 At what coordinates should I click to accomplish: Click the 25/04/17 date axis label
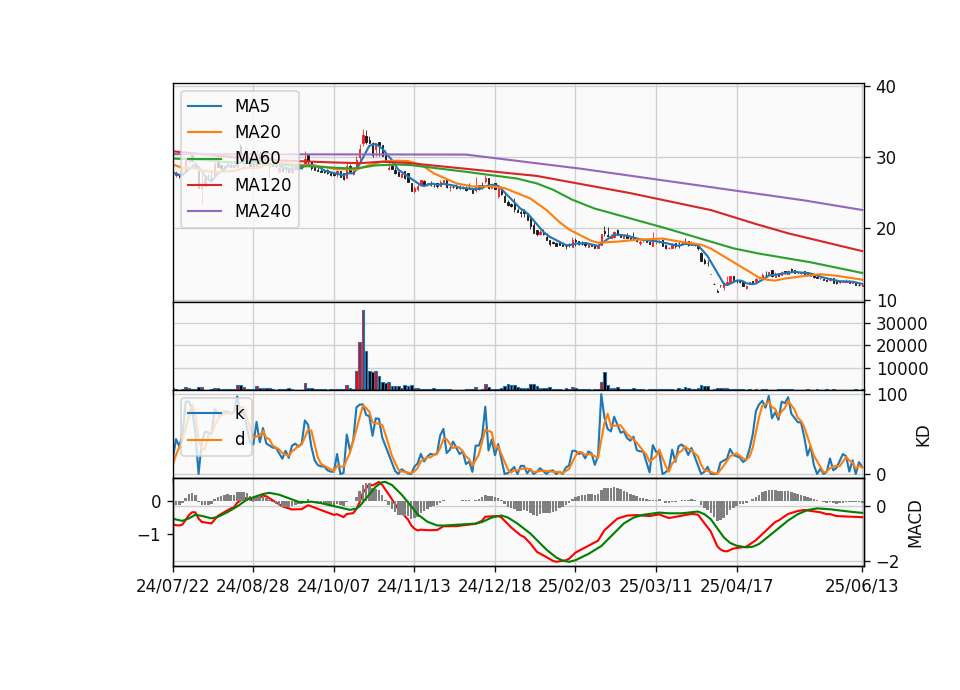737,586
